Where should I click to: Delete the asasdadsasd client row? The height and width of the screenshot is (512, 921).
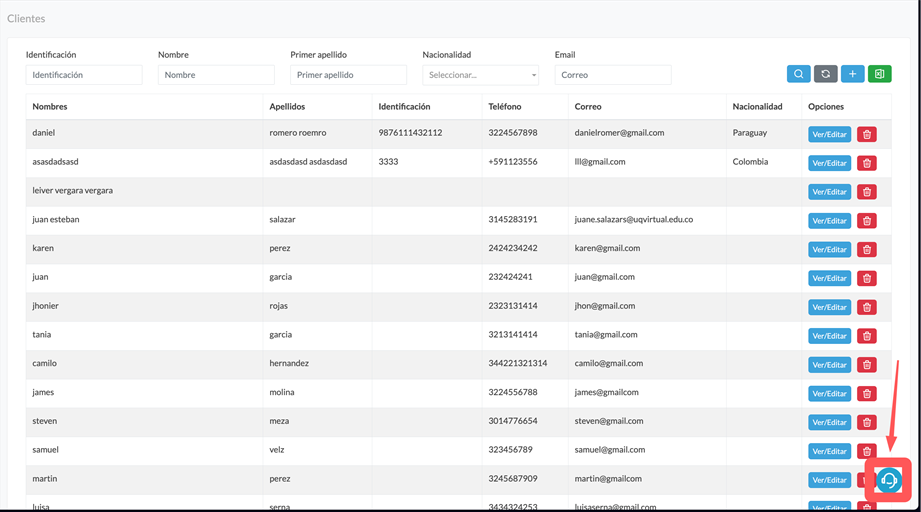[x=866, y=163]
